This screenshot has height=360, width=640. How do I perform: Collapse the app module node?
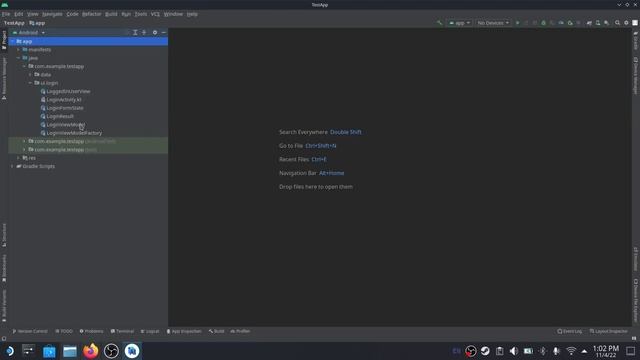[12, 41]
